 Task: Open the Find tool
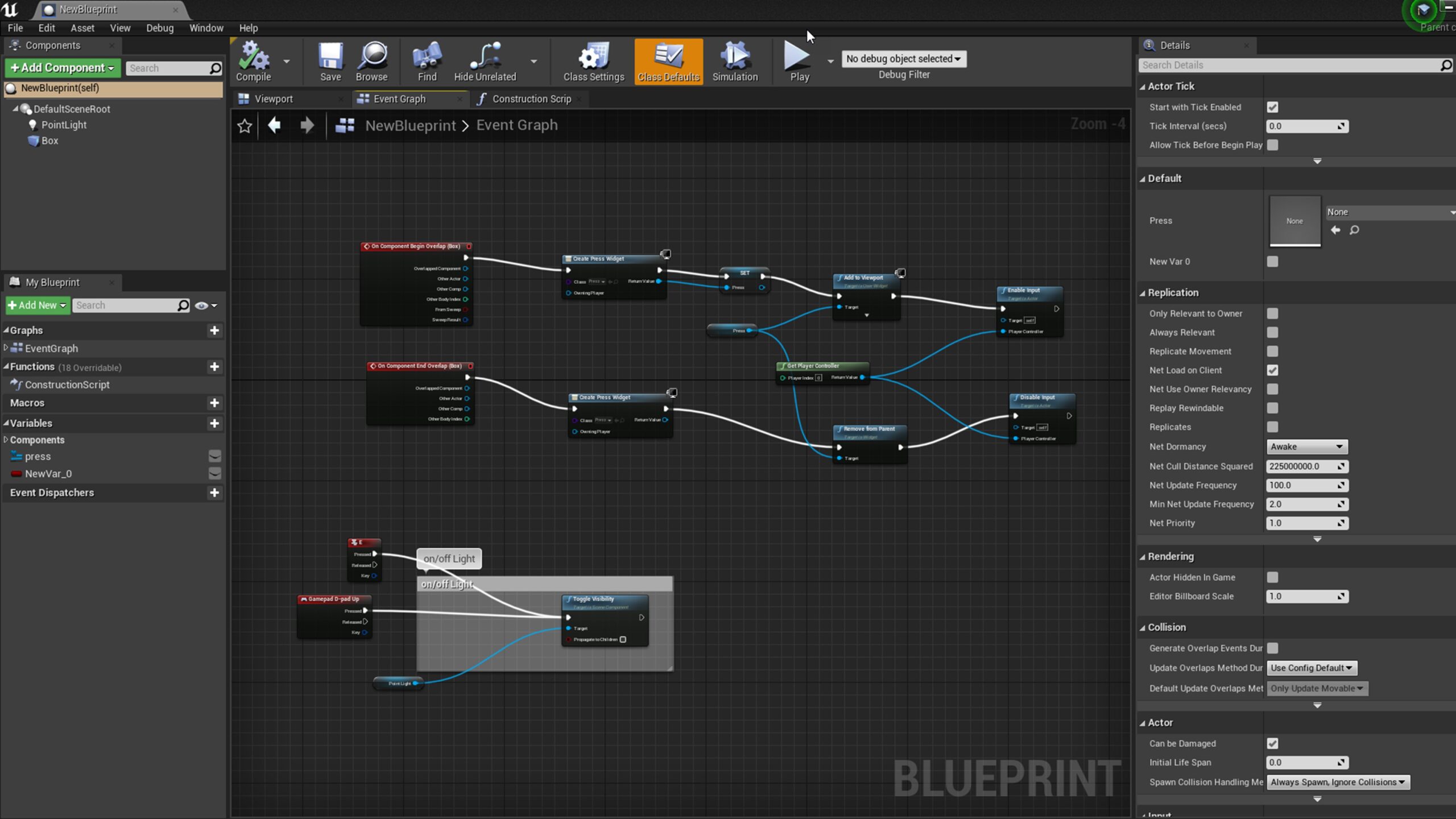point(427,61)
